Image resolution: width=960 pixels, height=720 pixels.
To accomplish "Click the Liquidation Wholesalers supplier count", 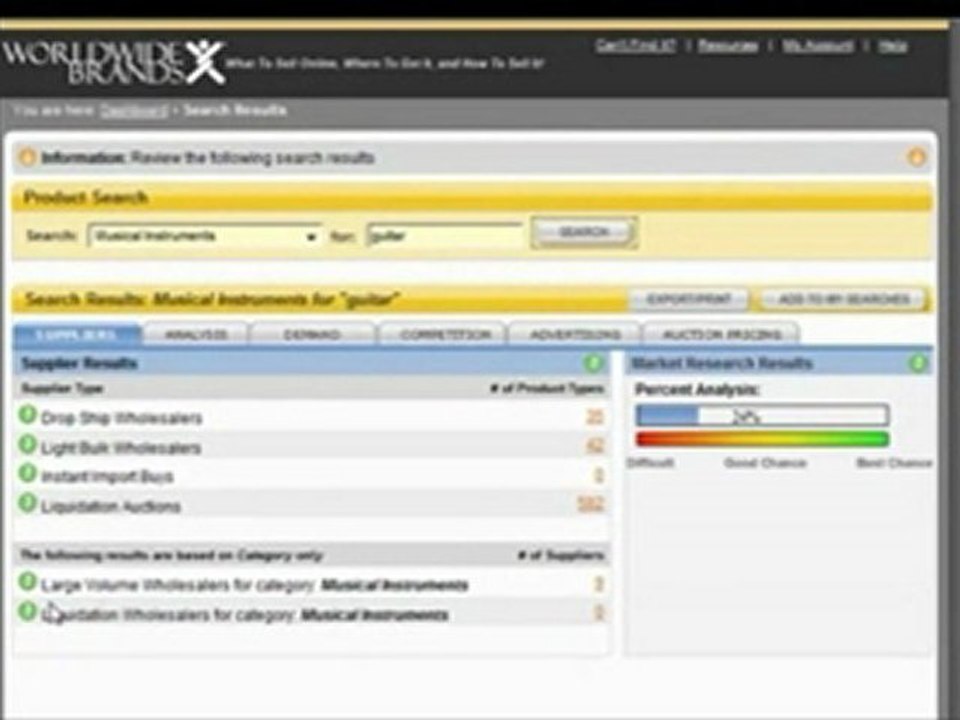I will coord(599,613).
